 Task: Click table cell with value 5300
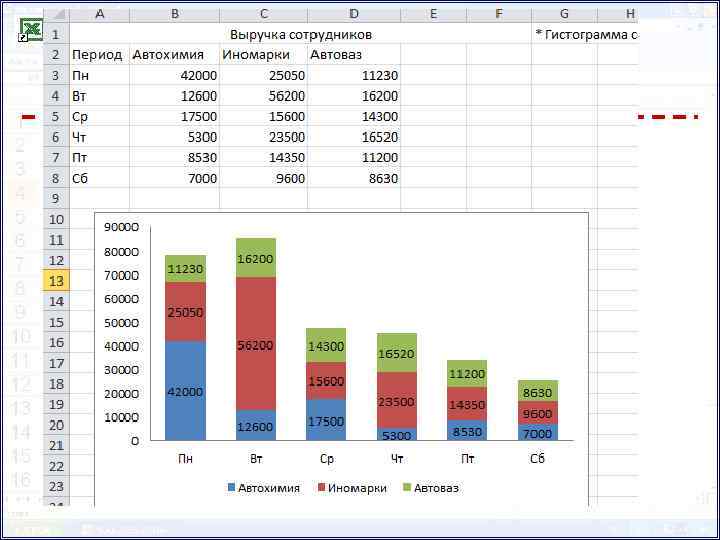click(174, 137)
